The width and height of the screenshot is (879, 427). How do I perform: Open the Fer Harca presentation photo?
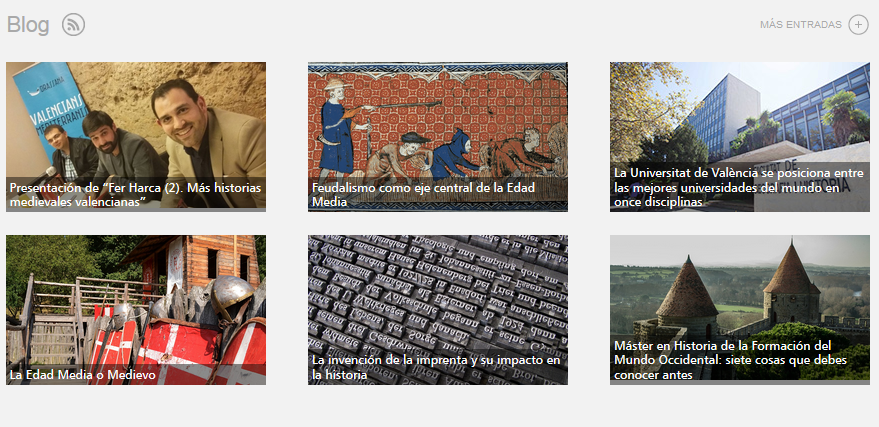(136, 137)
